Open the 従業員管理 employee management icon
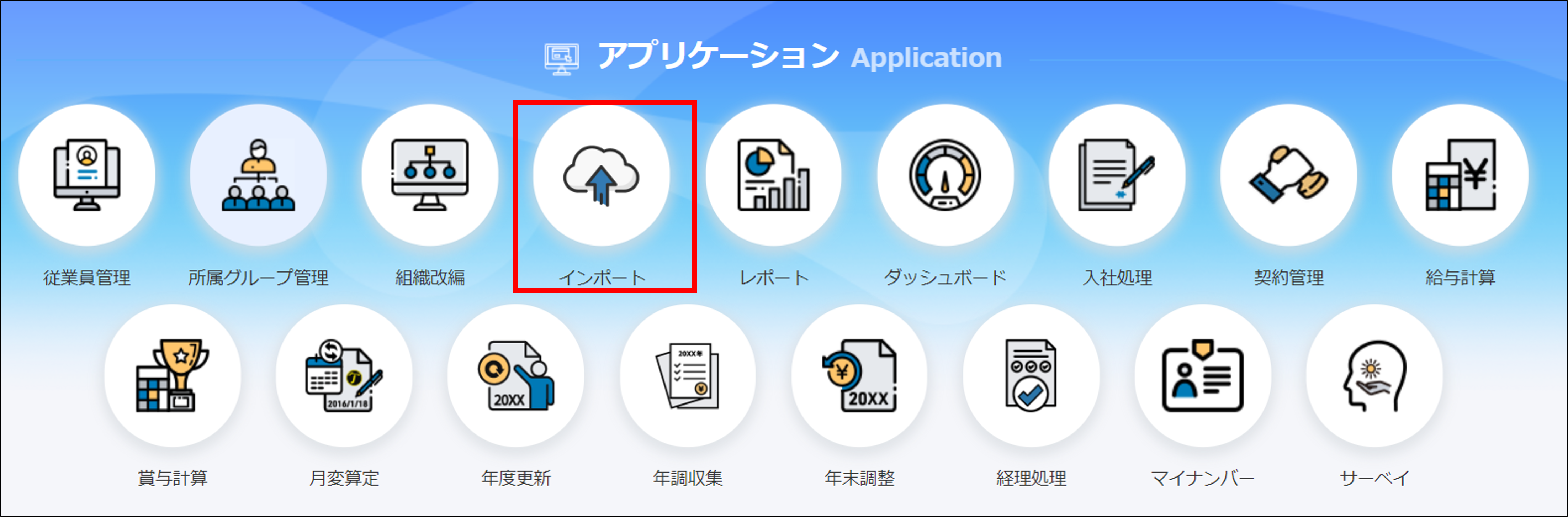 coord(87,175)
